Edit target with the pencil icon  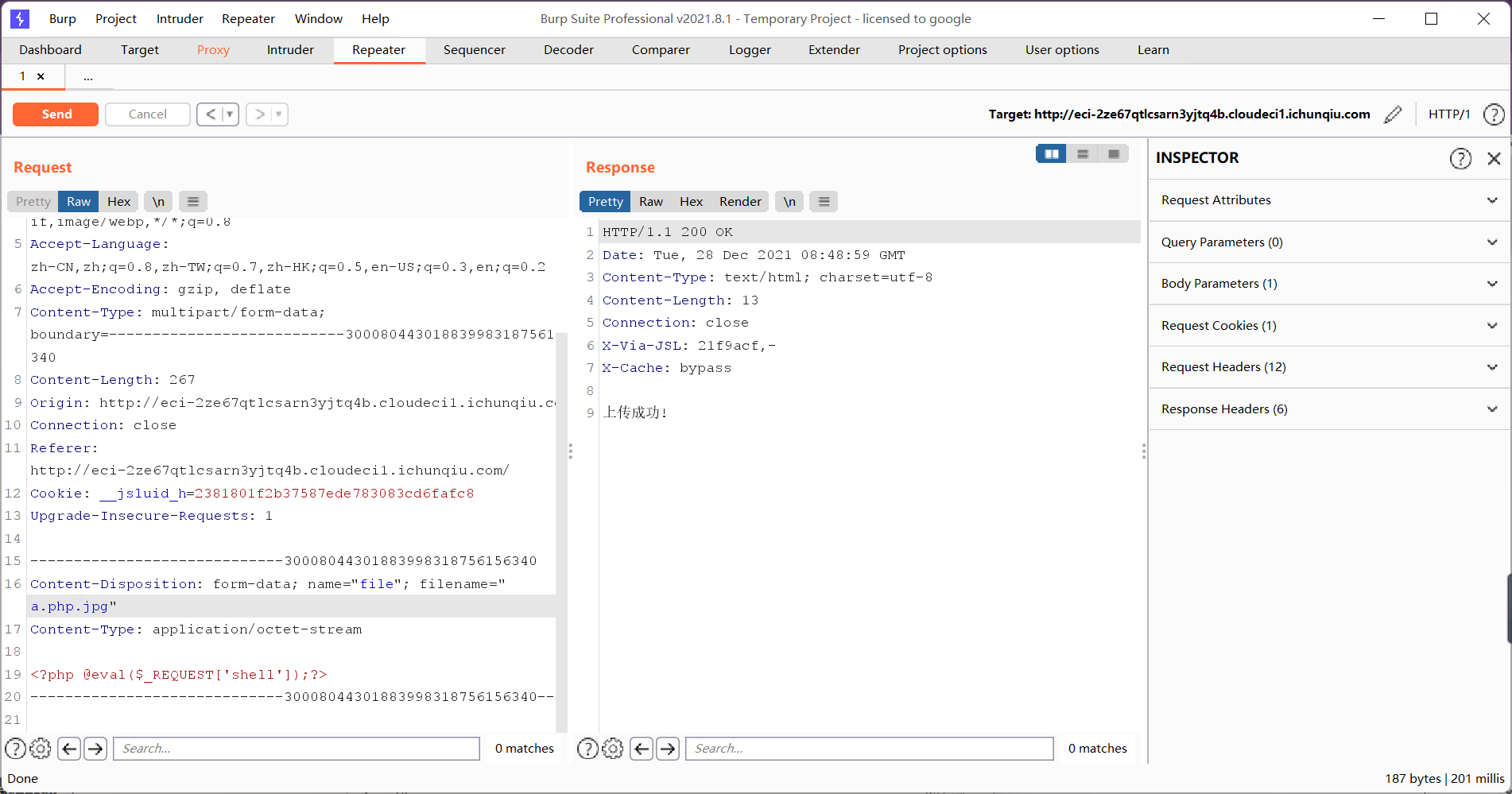[x=1393, y=114]
